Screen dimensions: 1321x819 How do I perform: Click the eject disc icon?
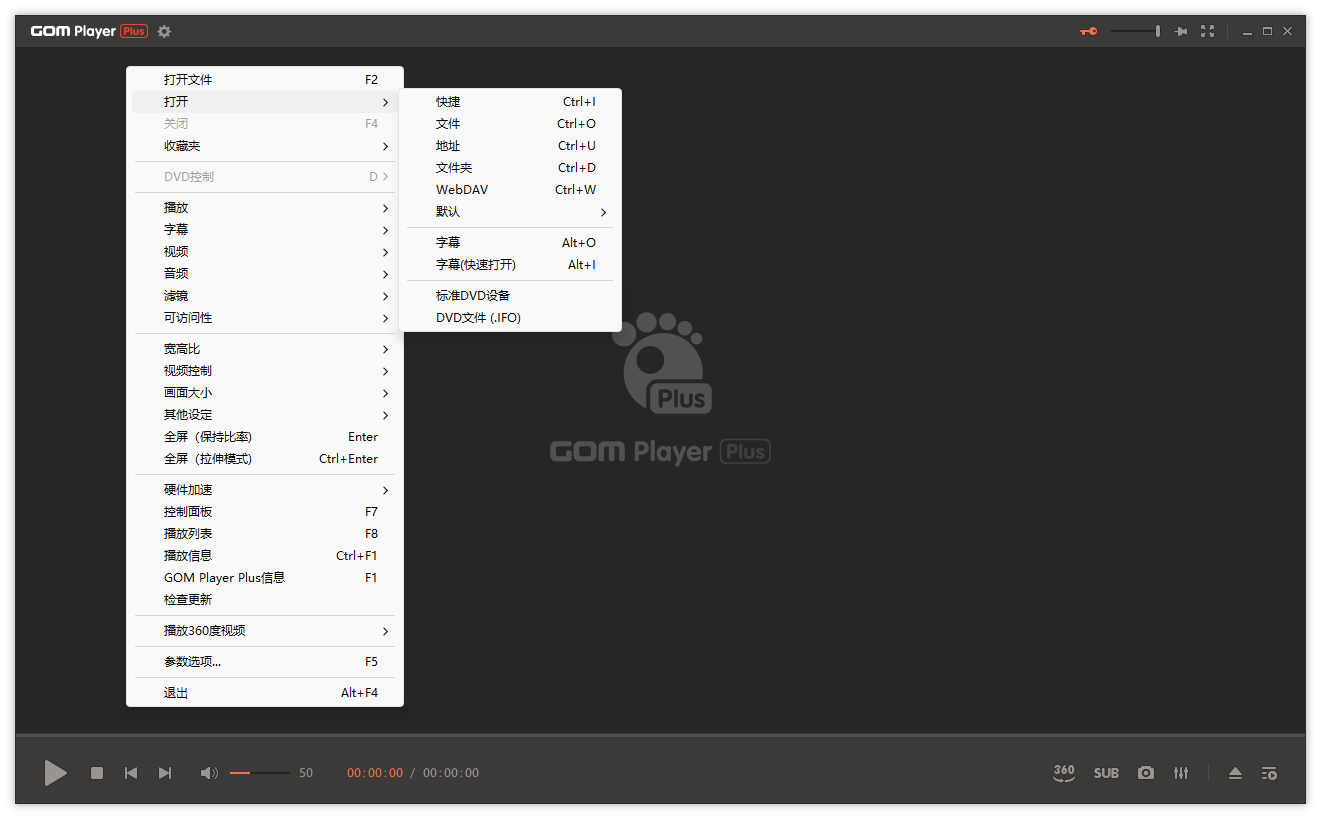[1234, 772]
